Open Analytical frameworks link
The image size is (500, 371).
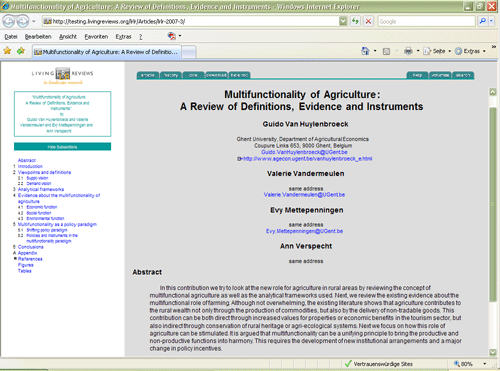click(41, 189)
